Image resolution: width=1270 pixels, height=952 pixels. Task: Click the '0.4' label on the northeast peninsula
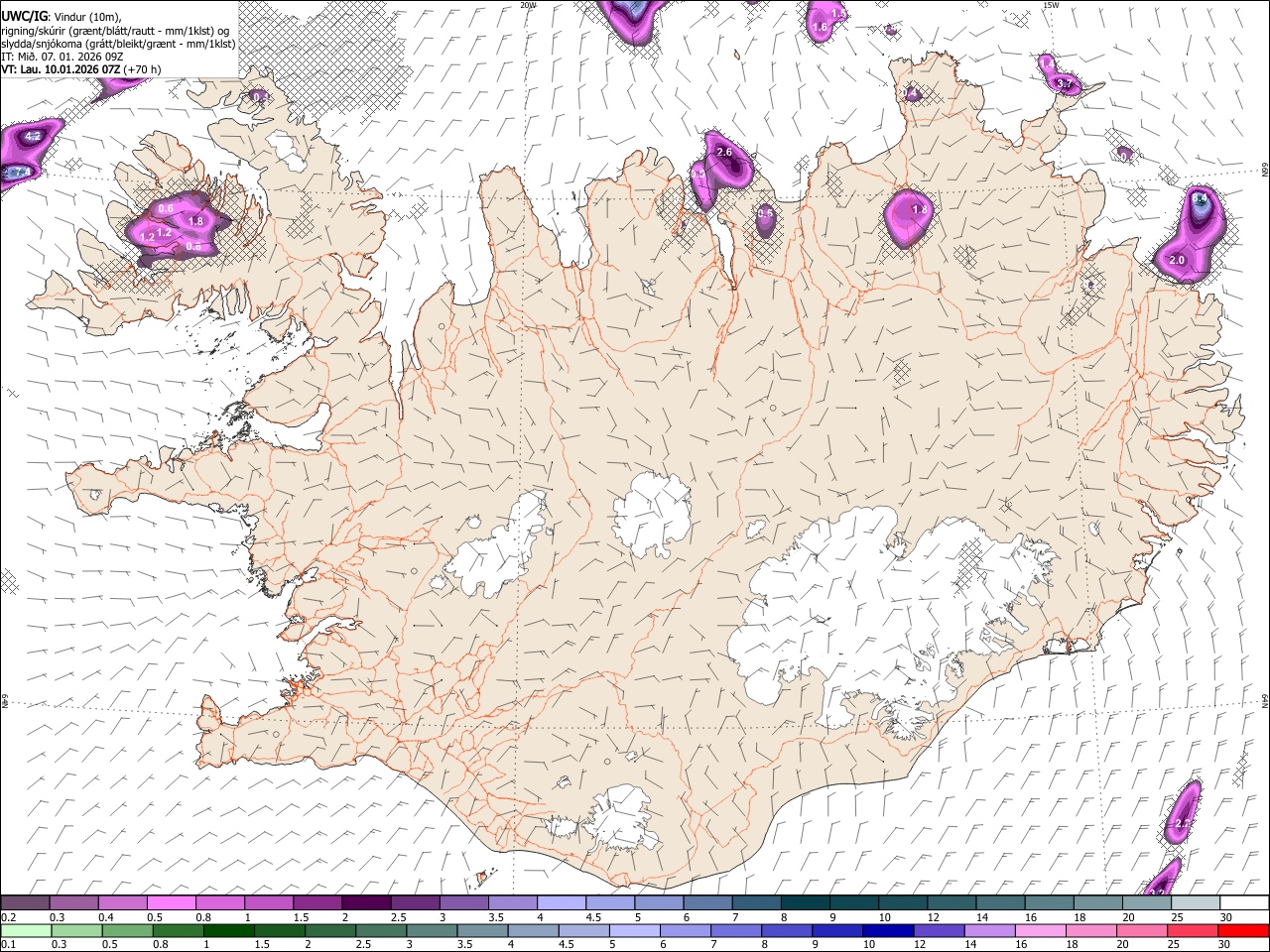tap(911, 94)
